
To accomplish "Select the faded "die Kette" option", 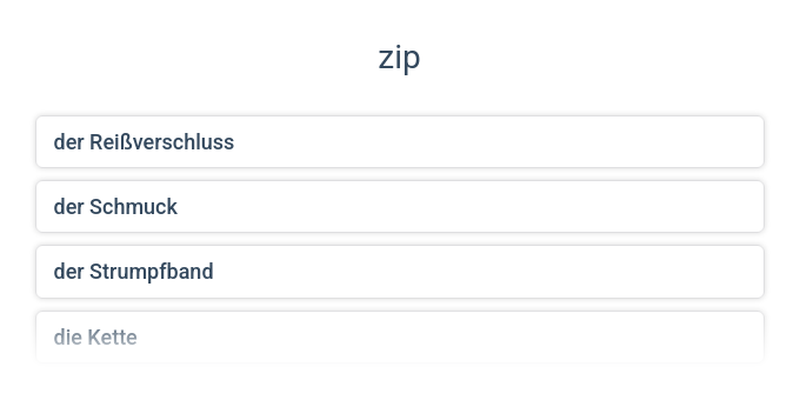I will pyautogui.click(x=400, y=337).
